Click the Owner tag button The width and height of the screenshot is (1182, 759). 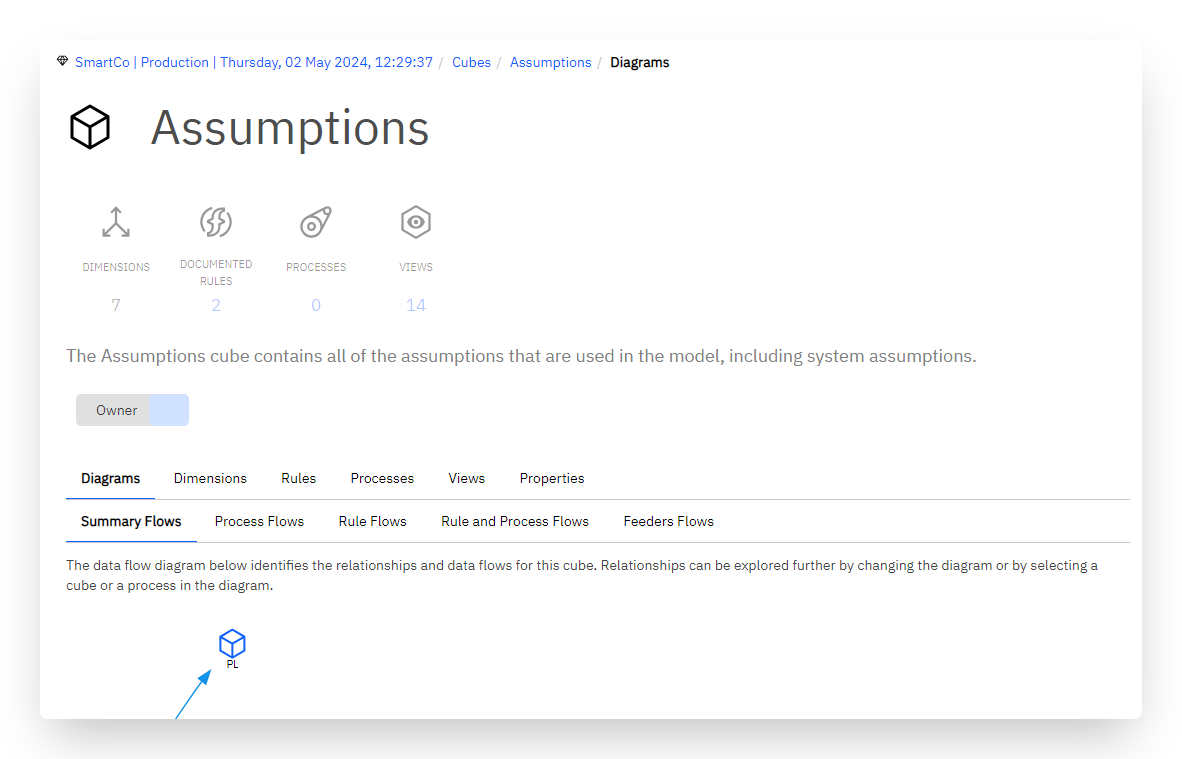pyautogui.click(x=132, y=410)
